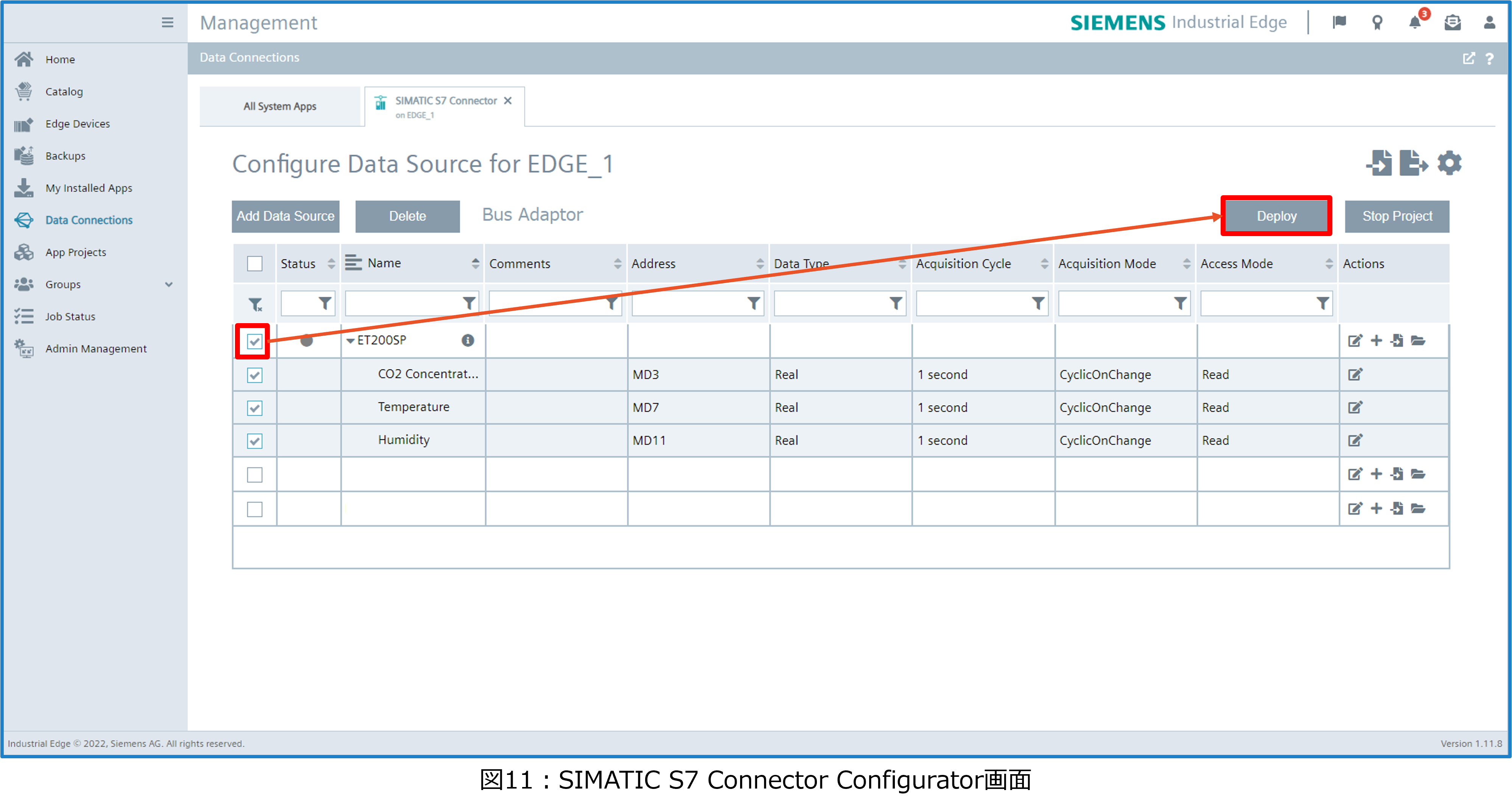Click the info icon next to ET200SP

467,341
